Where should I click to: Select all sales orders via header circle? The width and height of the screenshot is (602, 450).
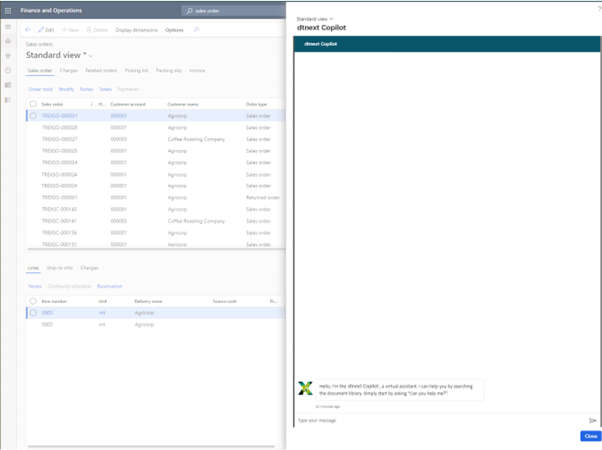coord(33,104)
